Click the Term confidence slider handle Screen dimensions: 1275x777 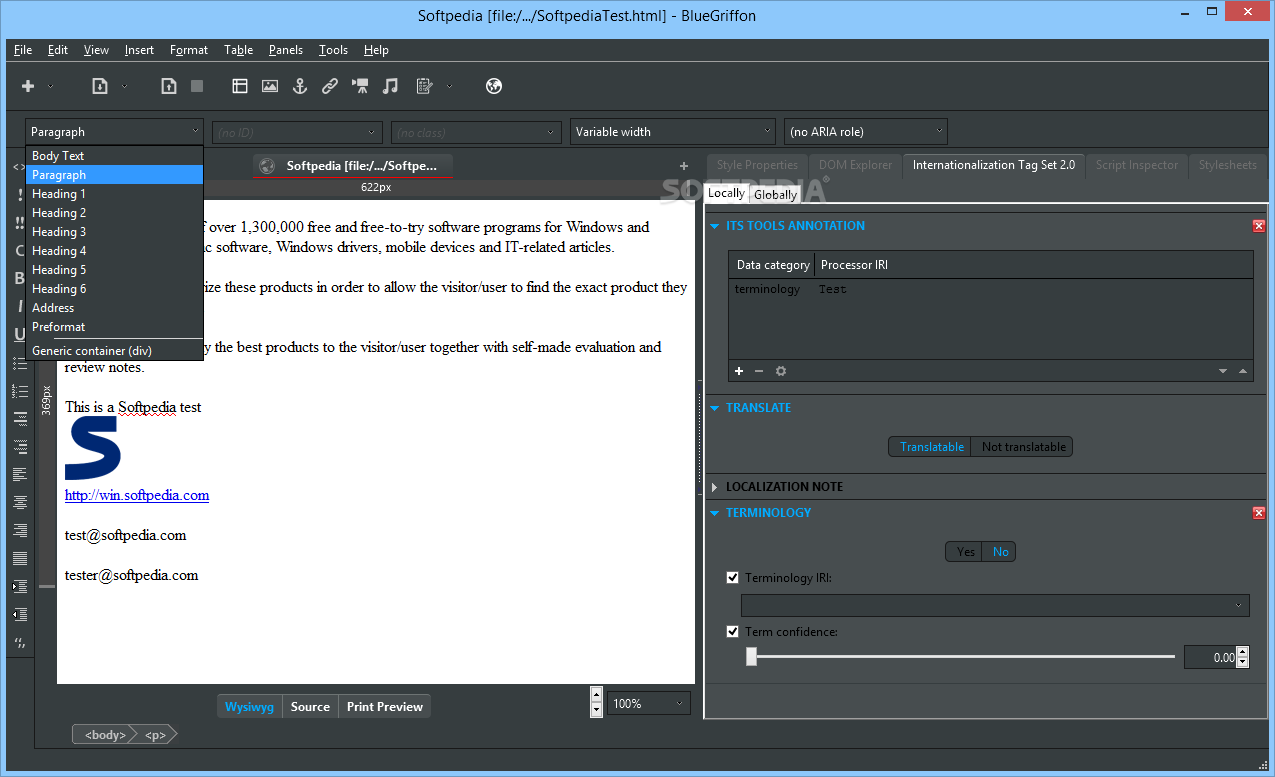coord(751,657)
